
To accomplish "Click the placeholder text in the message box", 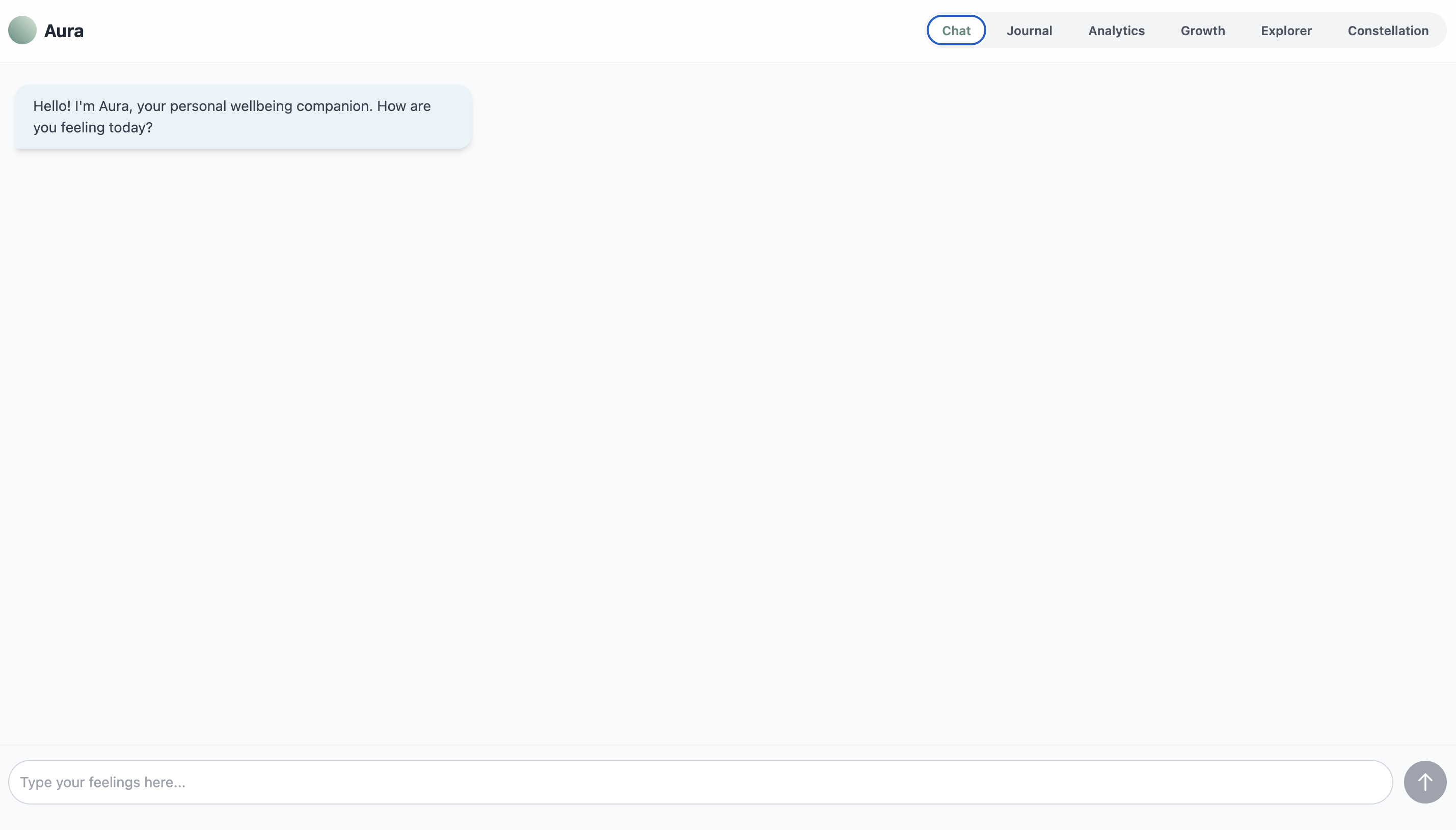I will click(x=103, y=782).
